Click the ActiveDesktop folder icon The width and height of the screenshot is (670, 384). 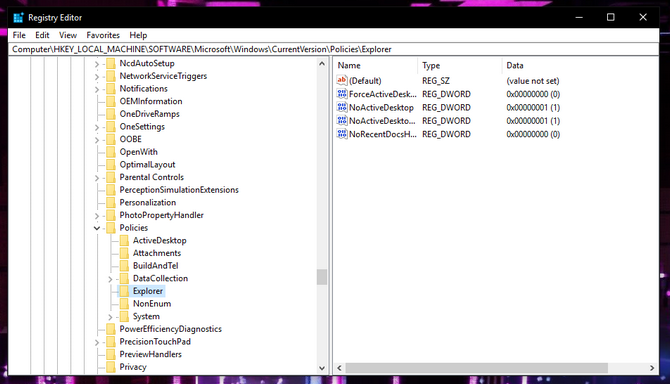[124, 240]
